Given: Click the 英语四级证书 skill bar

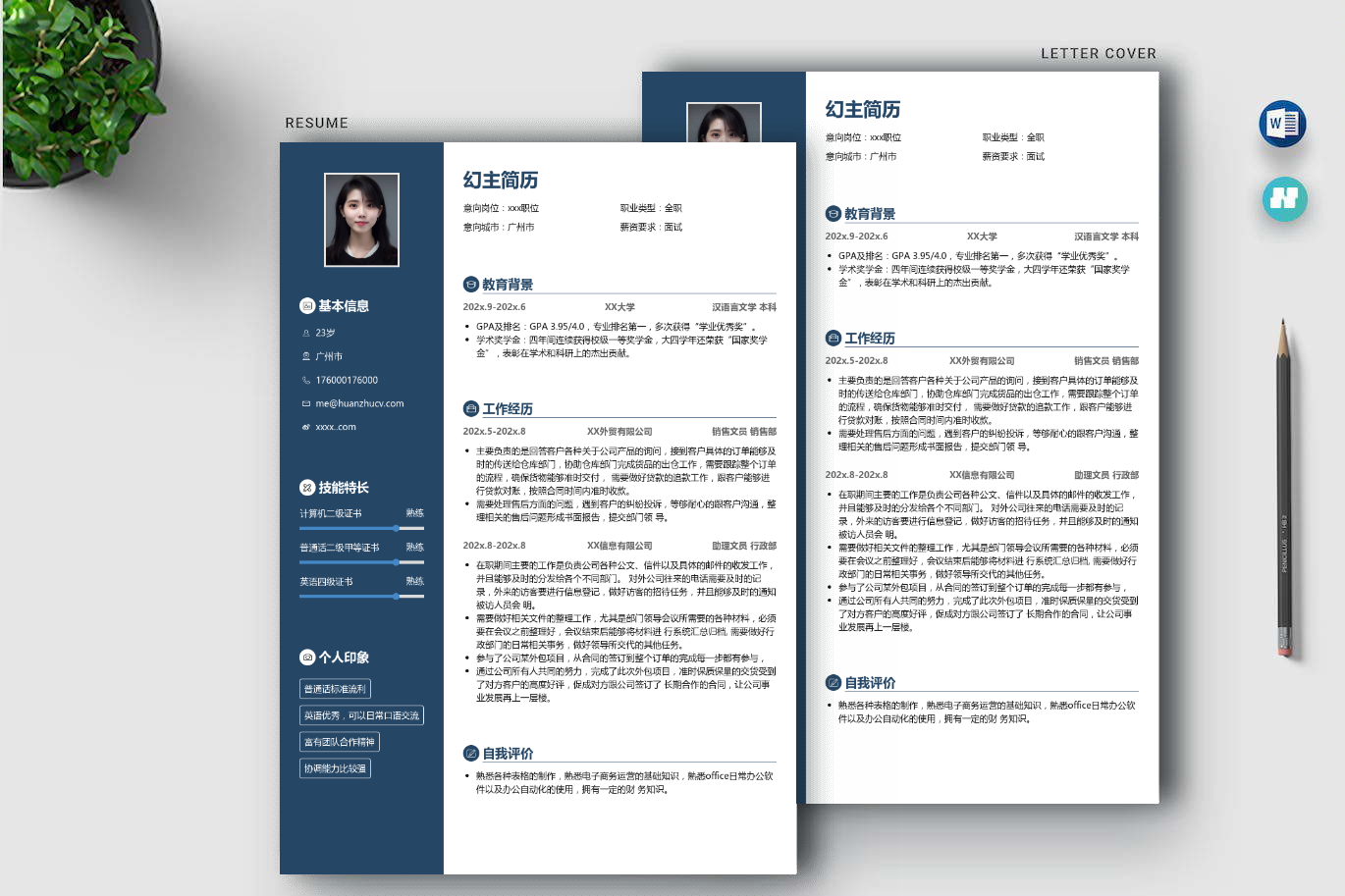Looking at the screenshot, I should [361, 597].
